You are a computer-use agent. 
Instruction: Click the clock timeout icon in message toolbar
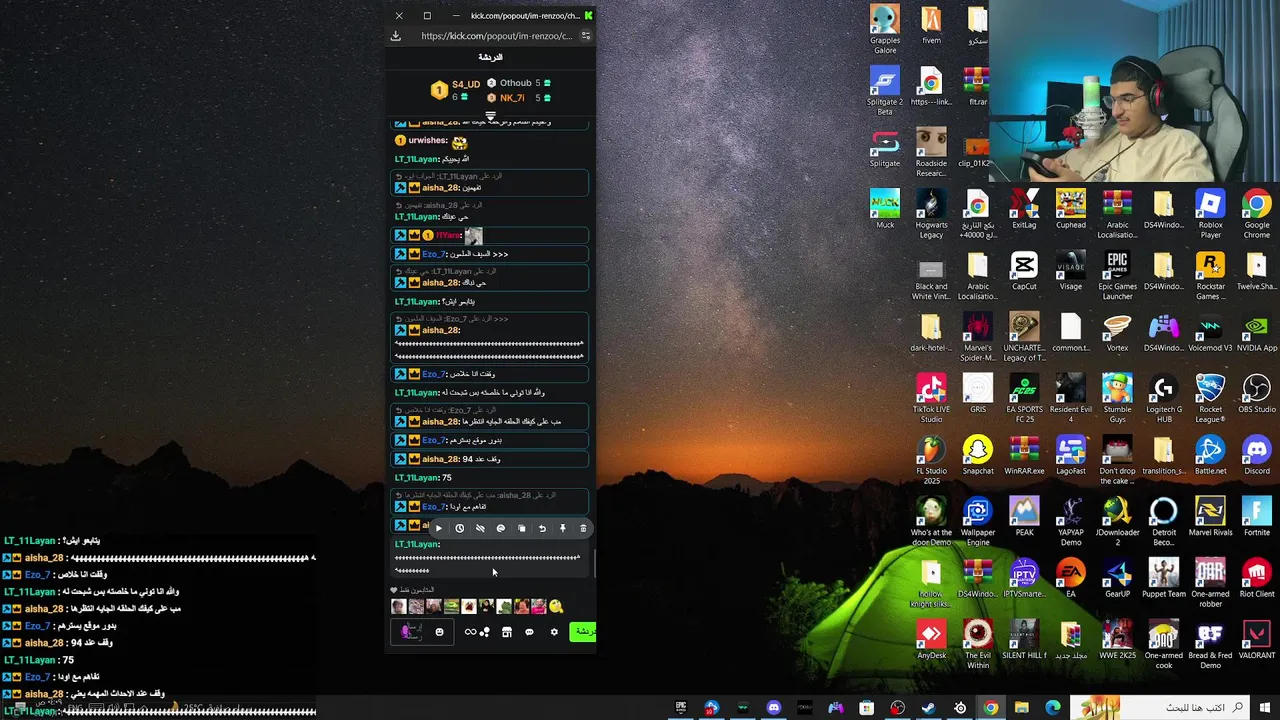[459, 528]
